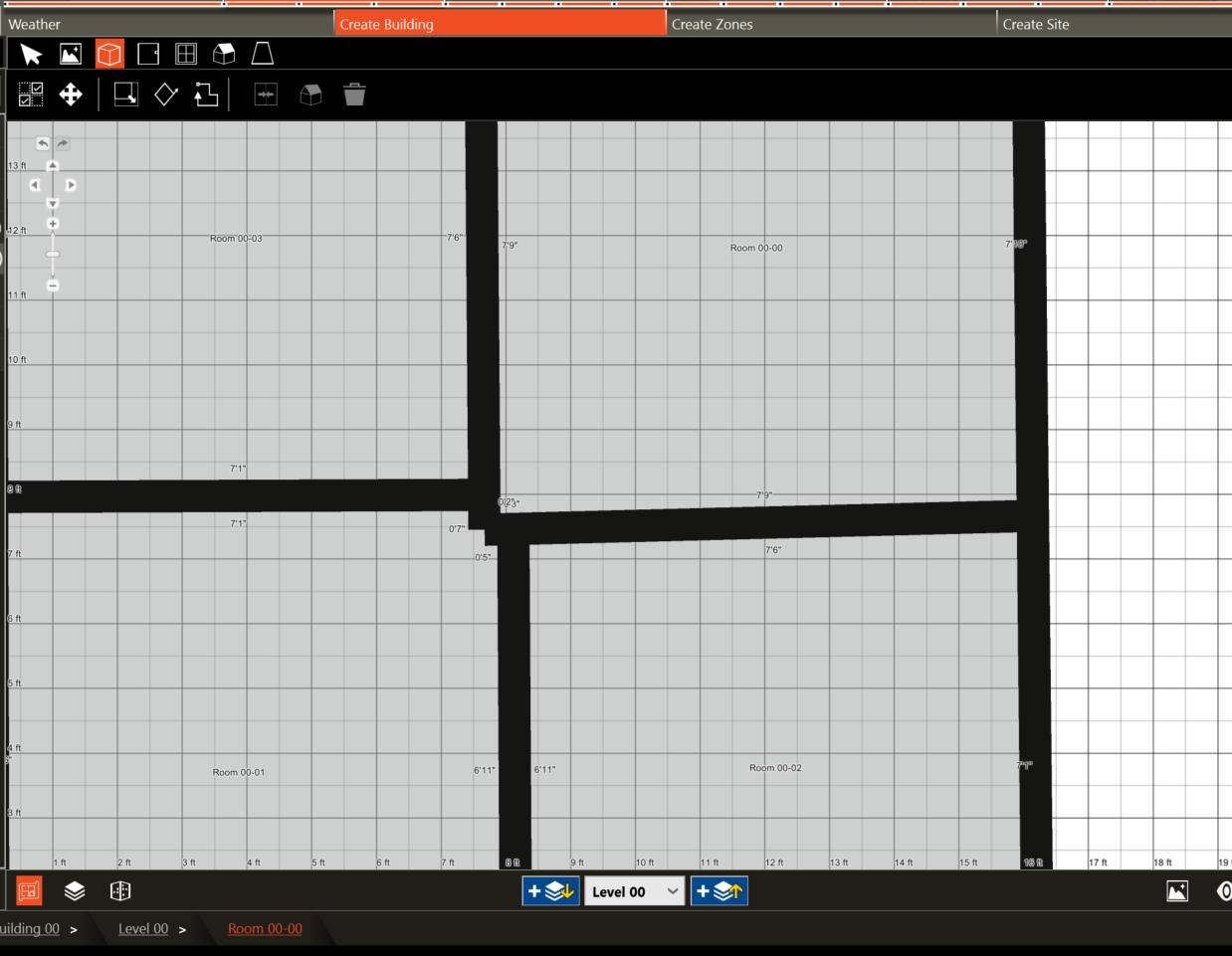The height and width of the screenshot is (956, 1232).
Task: Pan the canvas up with arrow
Action: pyautogui.click(x=53, y=166)
